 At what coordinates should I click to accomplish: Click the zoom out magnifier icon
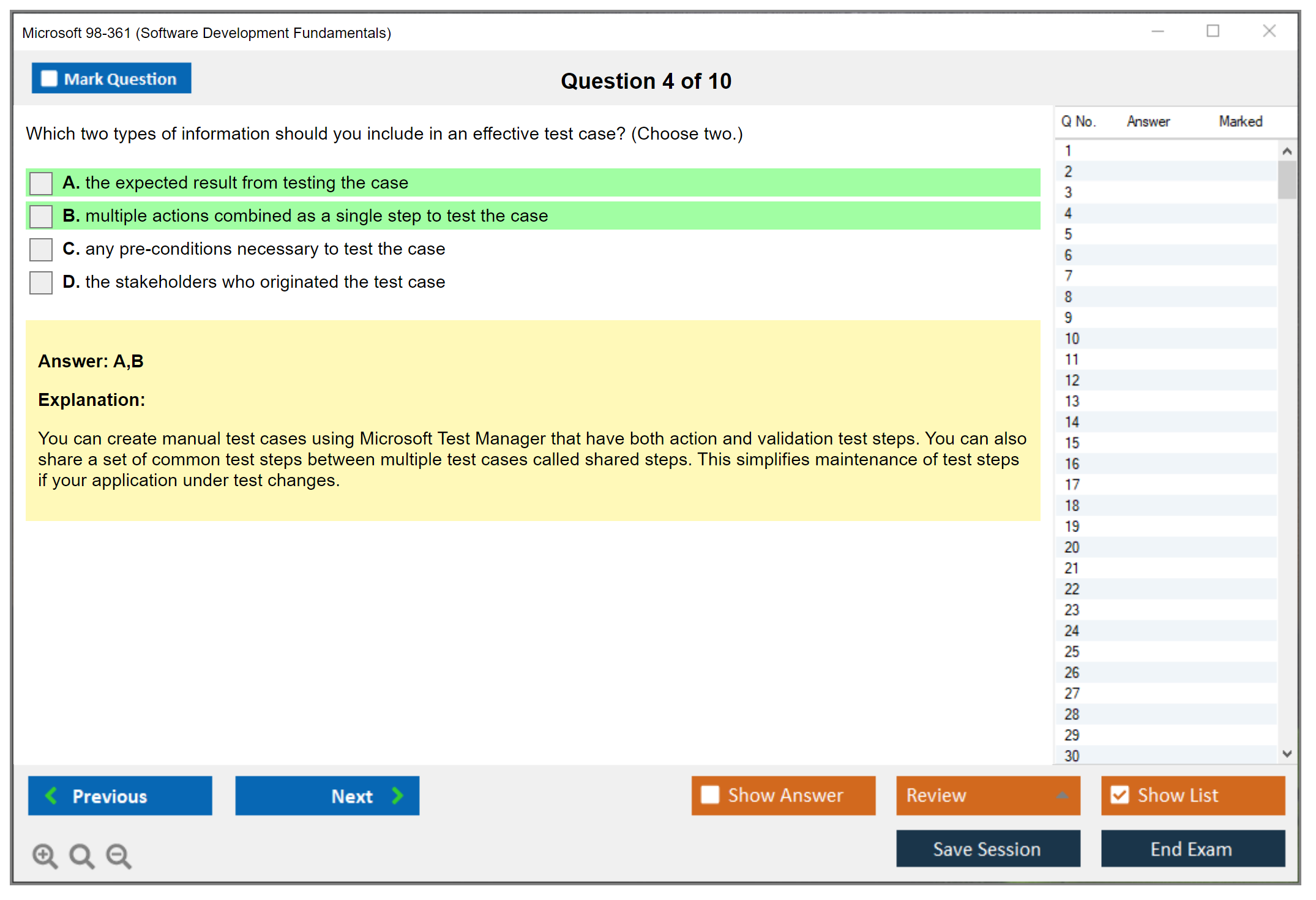click(x=118, y=855)
